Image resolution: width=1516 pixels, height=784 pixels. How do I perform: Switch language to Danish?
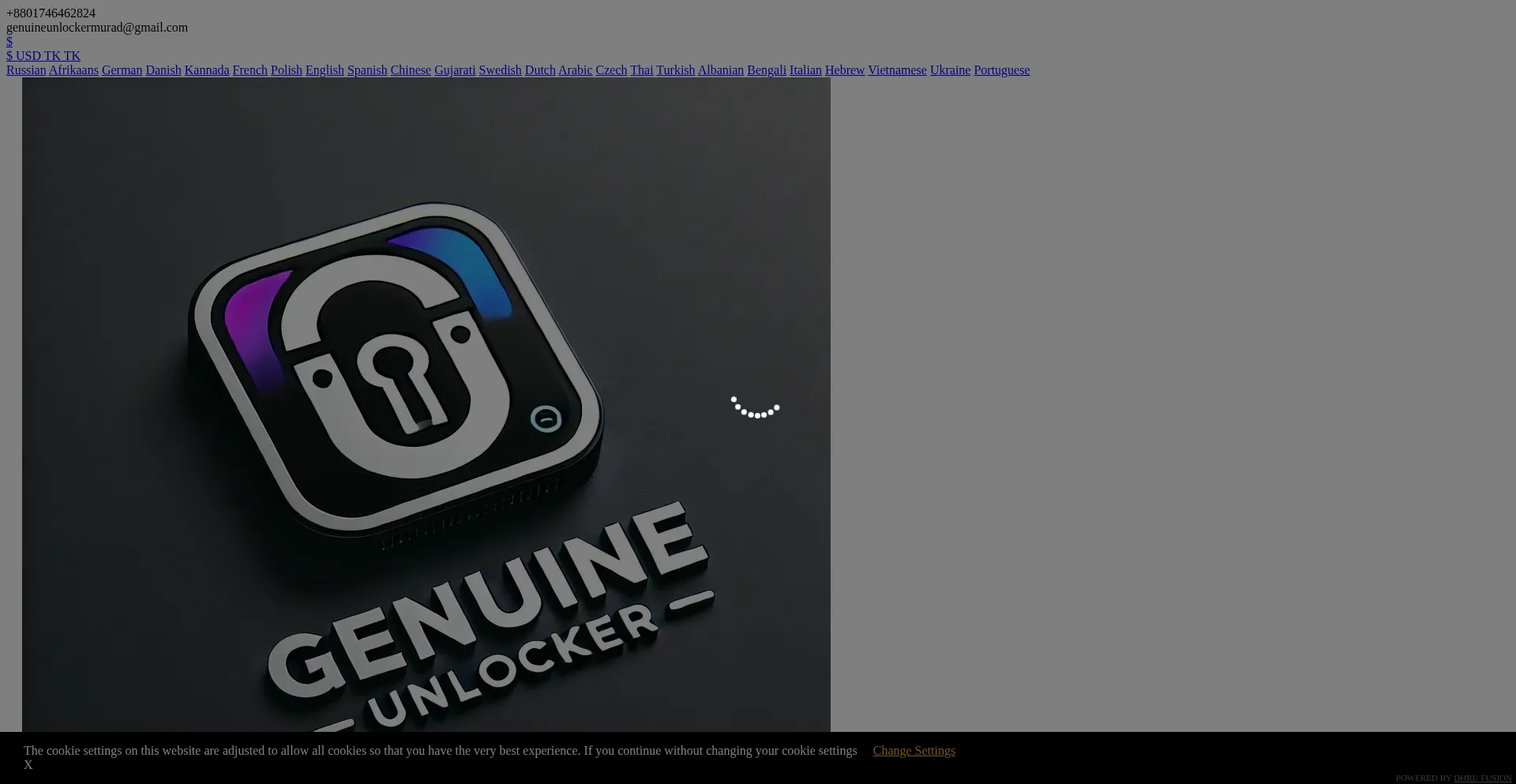pyautogui.click(x=163, y=70)
